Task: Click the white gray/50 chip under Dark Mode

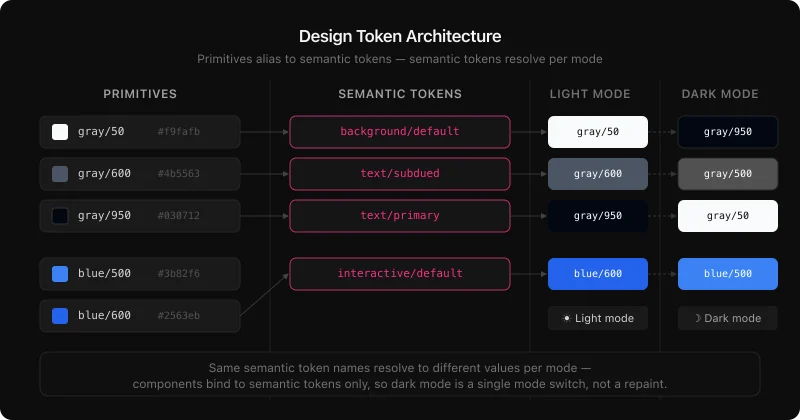Action: (x=728, y=215)
